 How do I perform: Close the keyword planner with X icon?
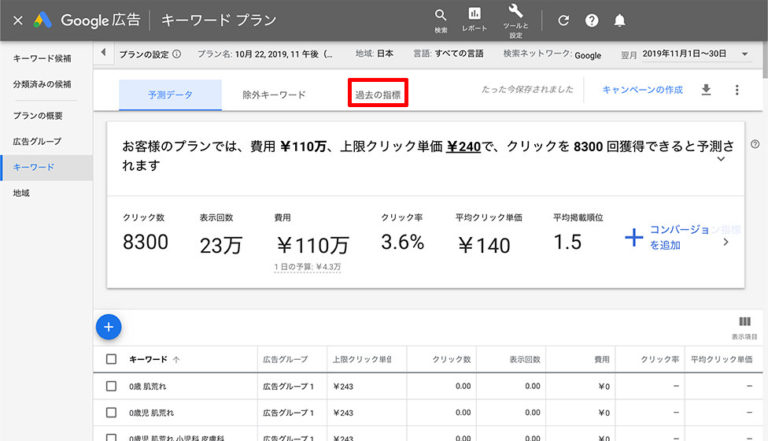[18, 21]
